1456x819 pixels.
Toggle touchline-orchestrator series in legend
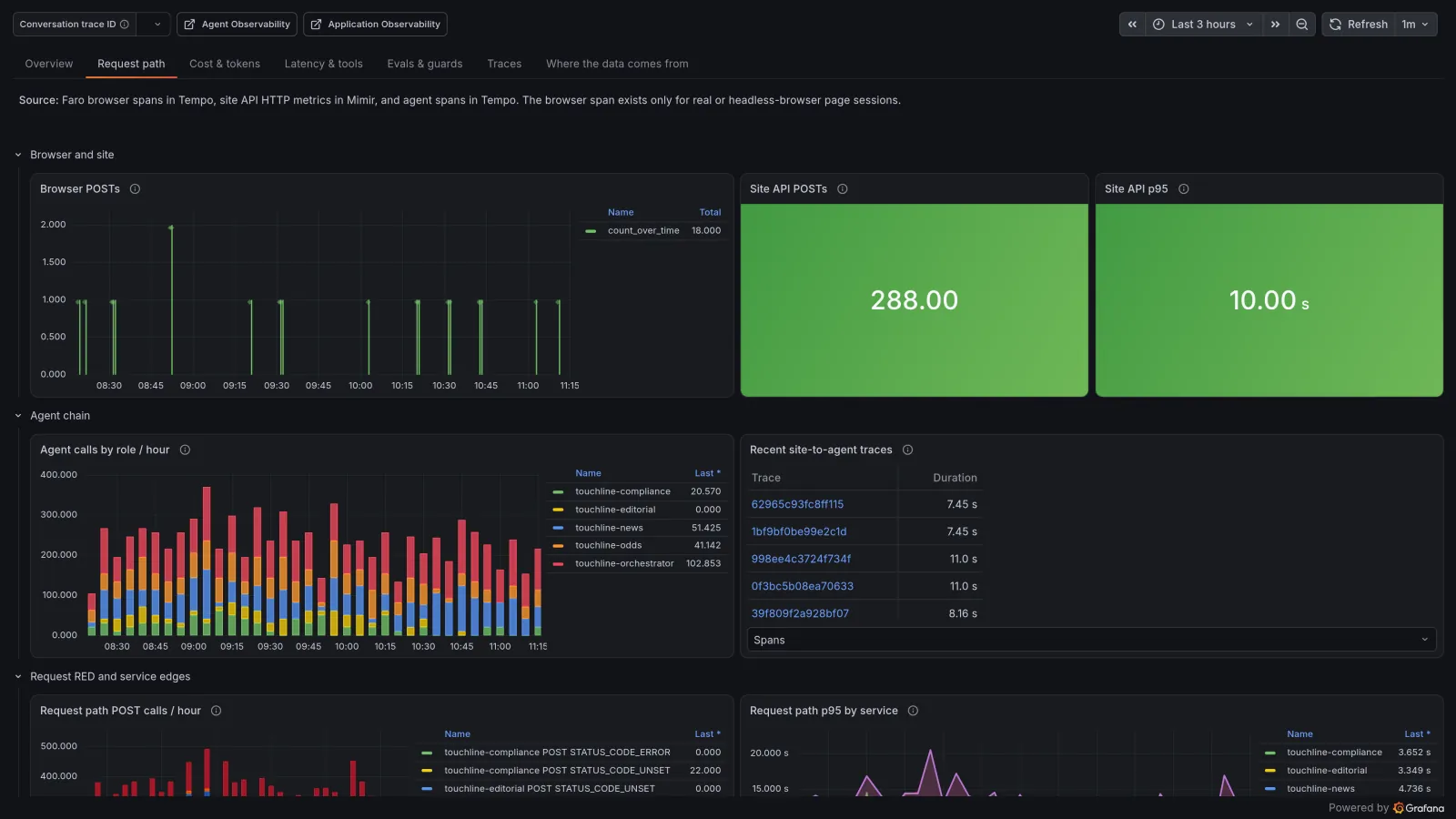624,563
